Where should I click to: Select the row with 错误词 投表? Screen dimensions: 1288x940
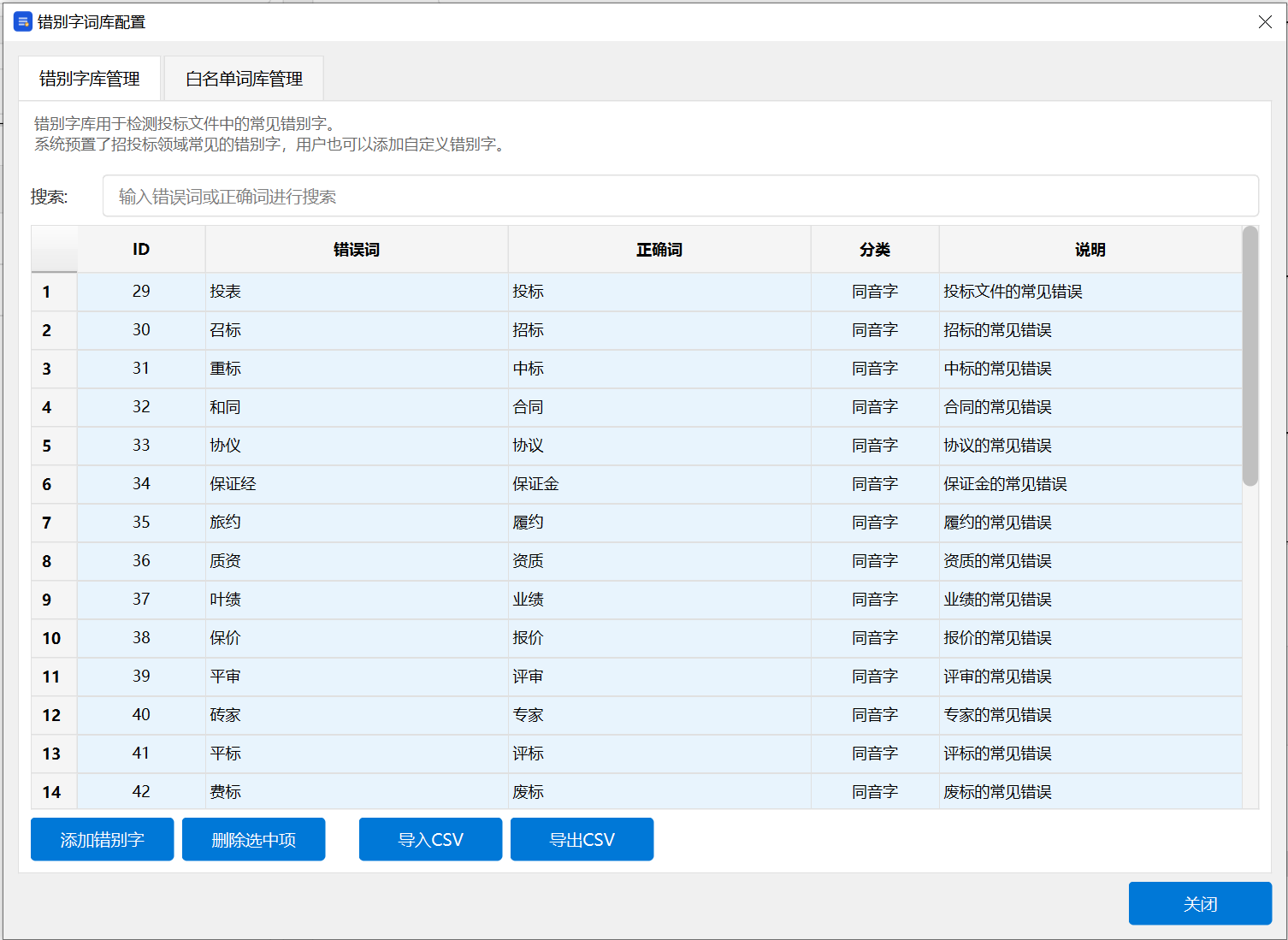(x=356, y=292)
